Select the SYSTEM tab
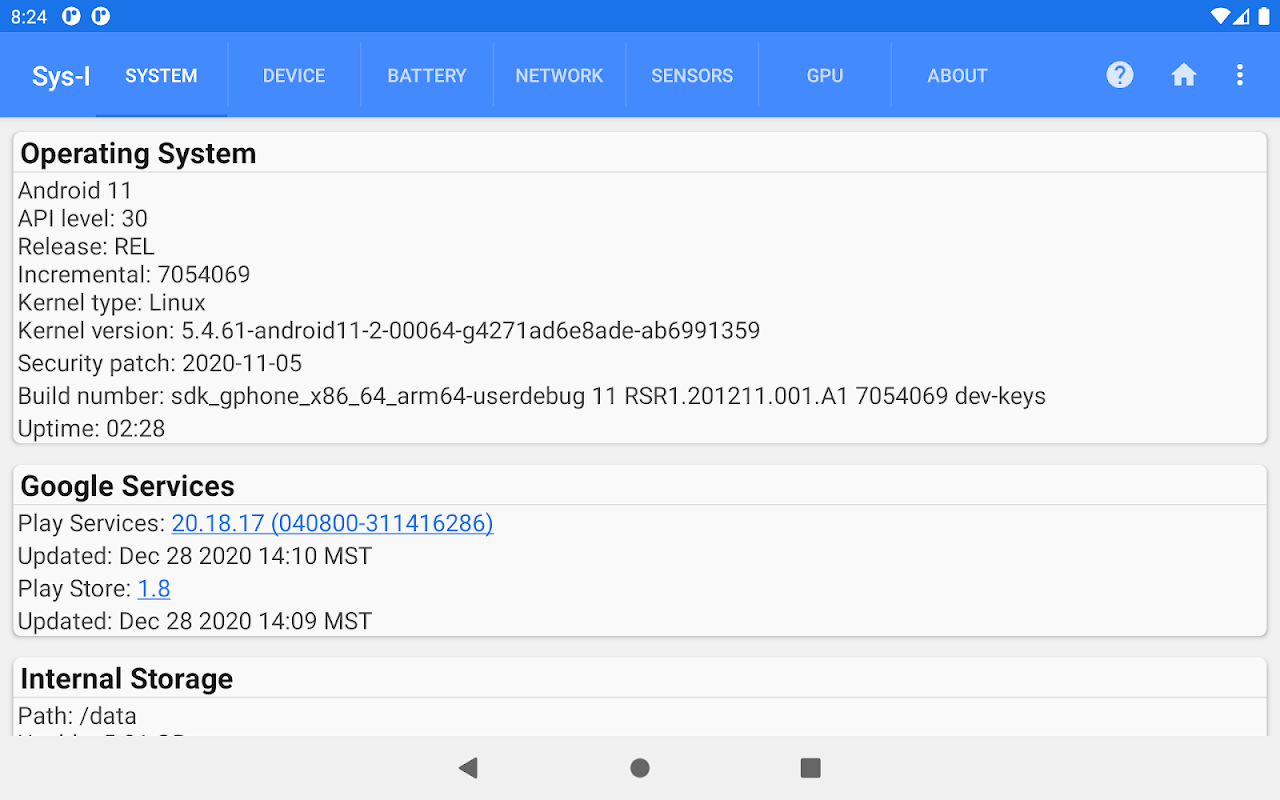This screenshot has height=800, width=1280. point(161,76)
